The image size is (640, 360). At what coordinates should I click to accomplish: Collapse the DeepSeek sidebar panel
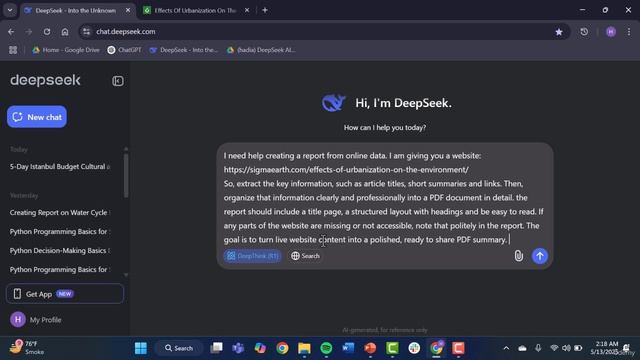118,81
